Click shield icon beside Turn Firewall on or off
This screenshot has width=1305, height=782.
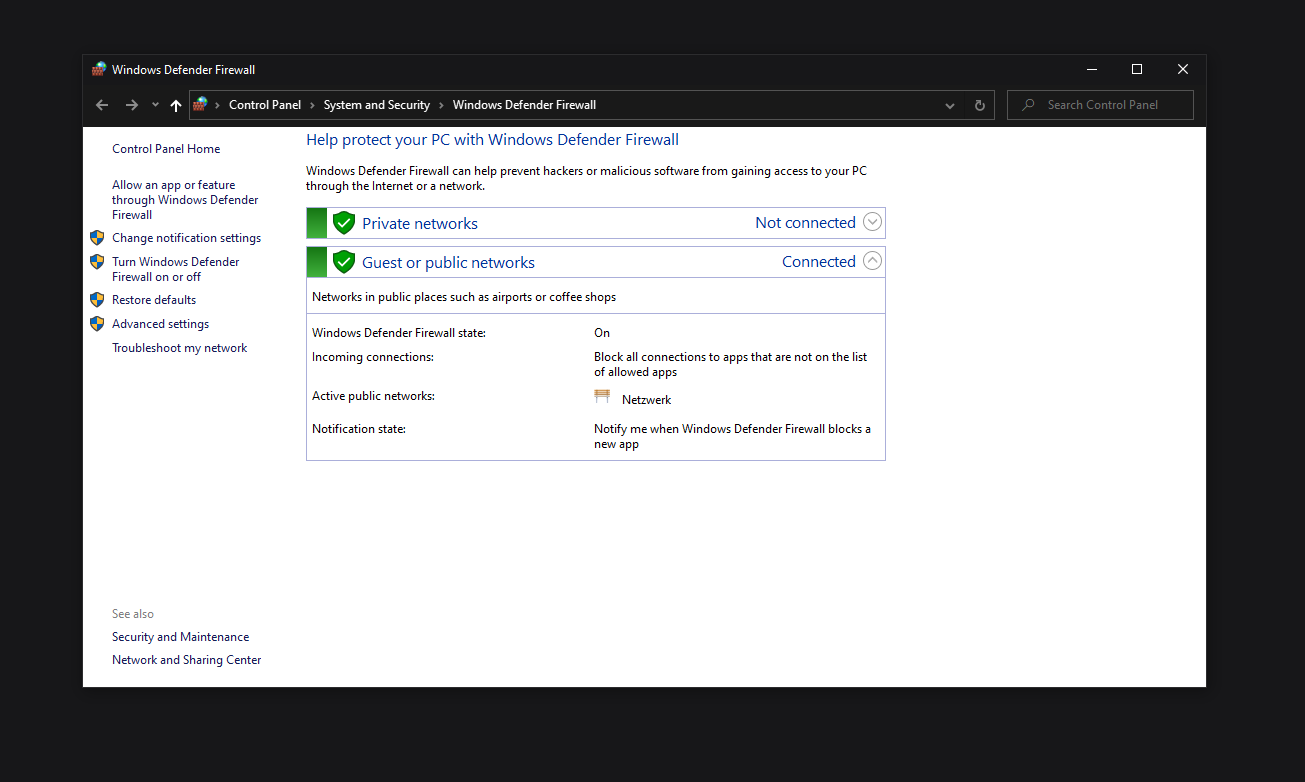click(x=97, y=262)
